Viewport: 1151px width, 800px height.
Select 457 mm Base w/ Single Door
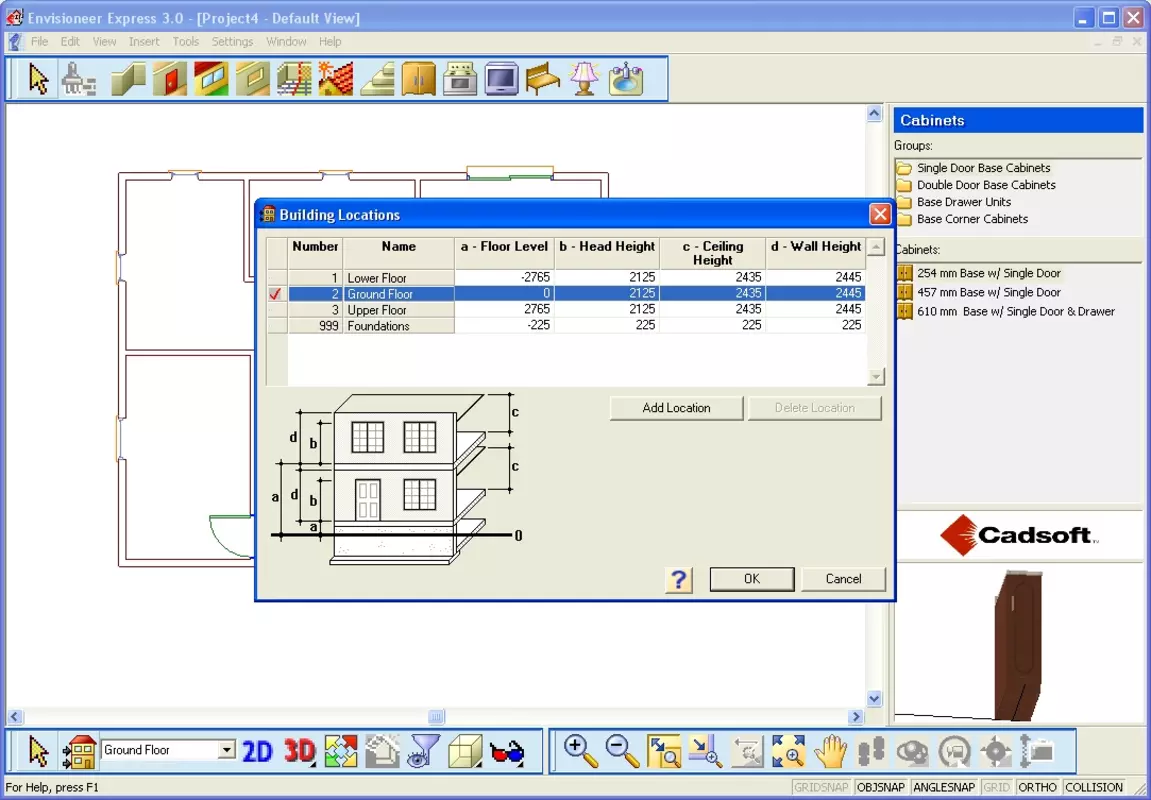coord(979,292)
